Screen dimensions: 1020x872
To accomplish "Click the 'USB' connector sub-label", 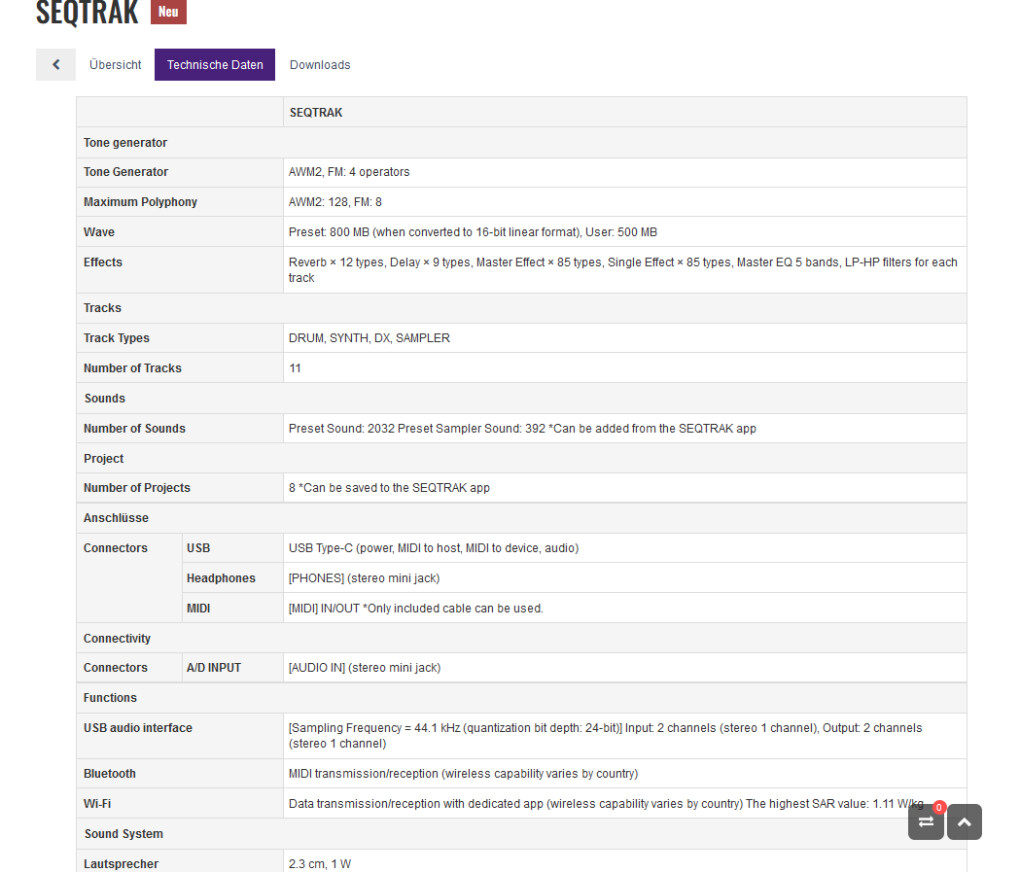I will point(198,548).
